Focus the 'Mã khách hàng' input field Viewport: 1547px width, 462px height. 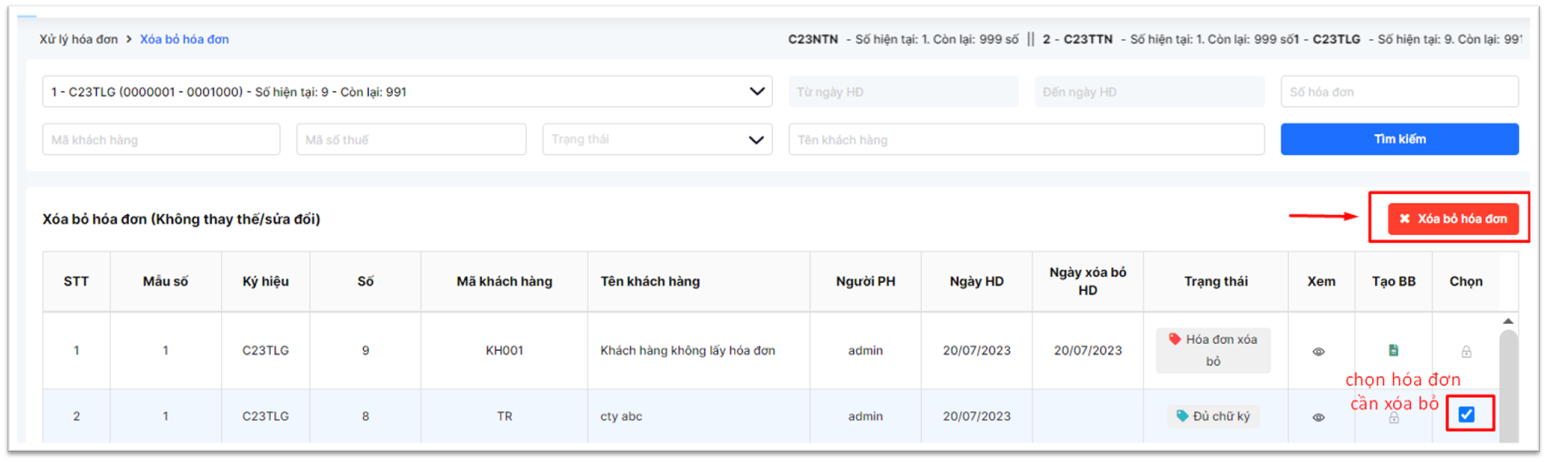[x=161, y=140]
